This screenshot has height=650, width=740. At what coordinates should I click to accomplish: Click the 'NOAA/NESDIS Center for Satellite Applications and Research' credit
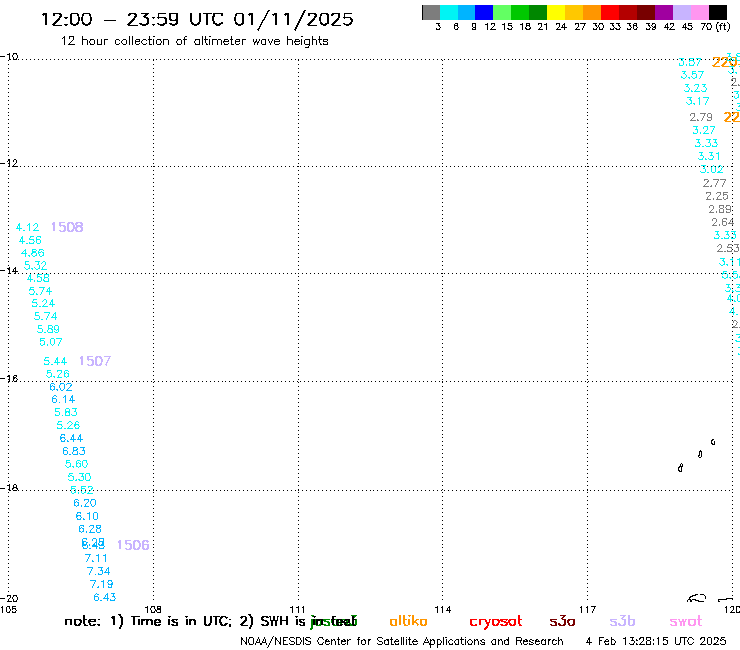tap(402, 641)
